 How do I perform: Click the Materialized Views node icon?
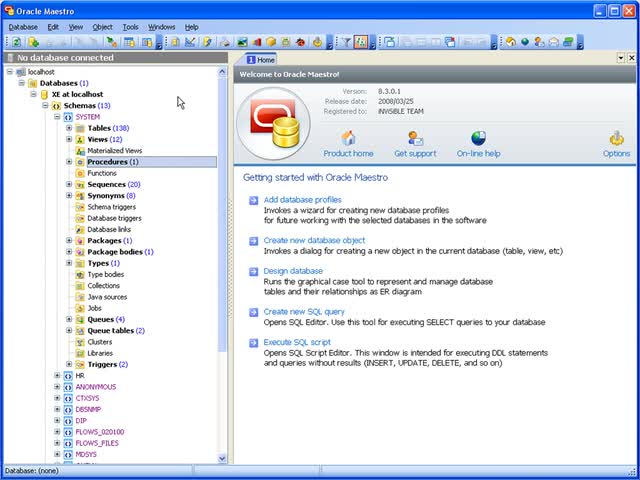[80, 150]
